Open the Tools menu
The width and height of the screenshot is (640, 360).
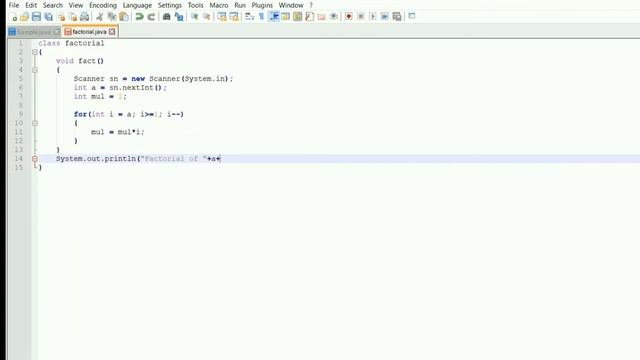[196, 5]
